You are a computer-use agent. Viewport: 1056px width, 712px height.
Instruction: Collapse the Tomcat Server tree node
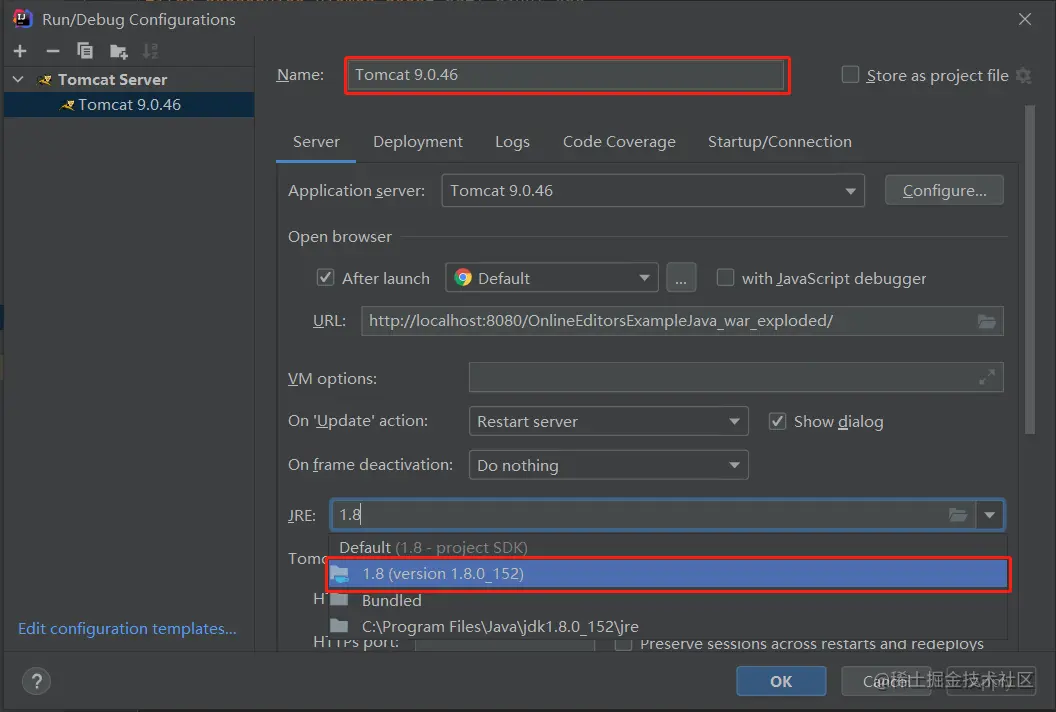16,79
